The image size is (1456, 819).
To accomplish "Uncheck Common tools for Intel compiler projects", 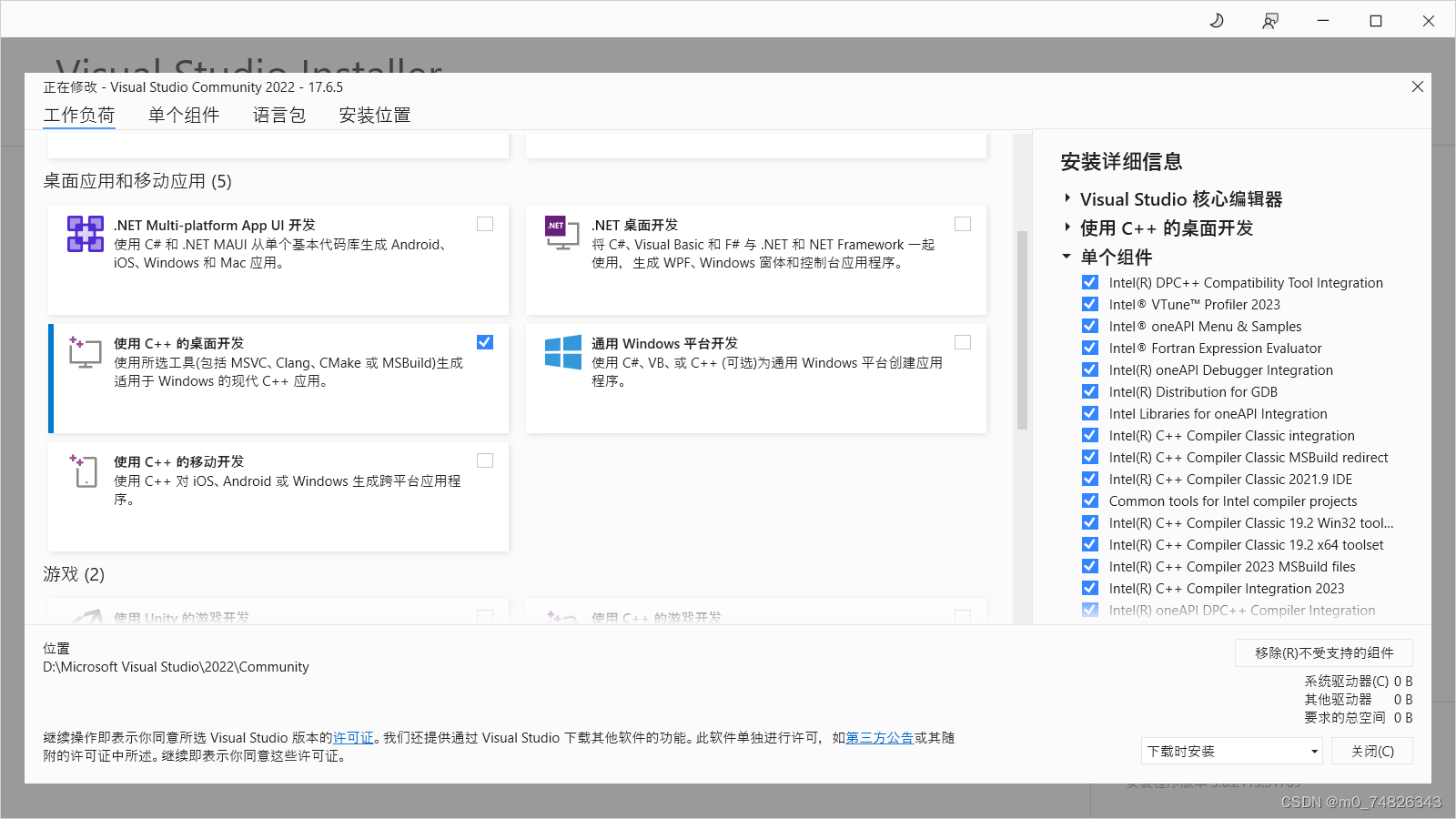I will coord(1090,500).
